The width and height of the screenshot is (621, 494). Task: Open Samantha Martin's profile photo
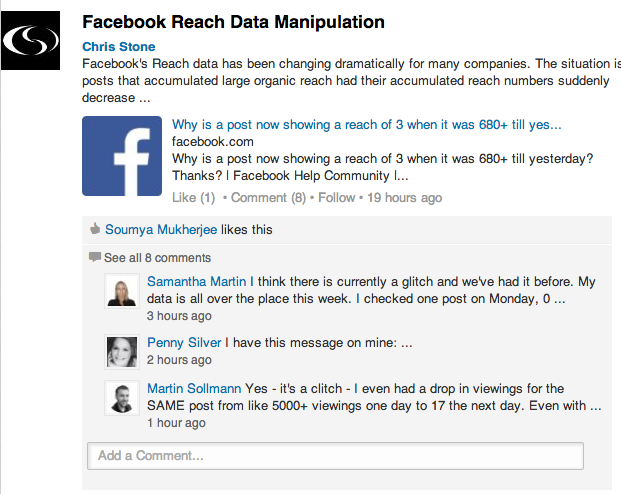click(122, 291)
